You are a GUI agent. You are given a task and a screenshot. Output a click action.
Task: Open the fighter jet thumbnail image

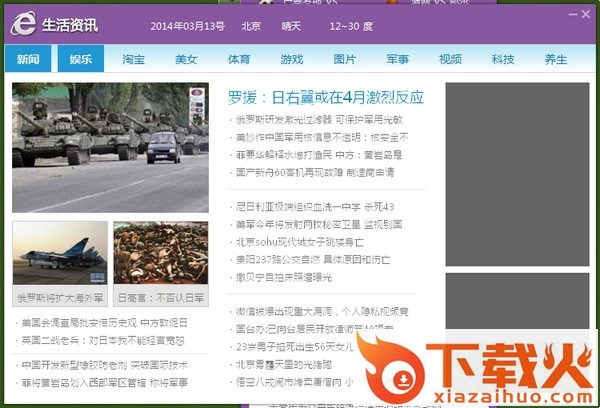coord(59,254)
